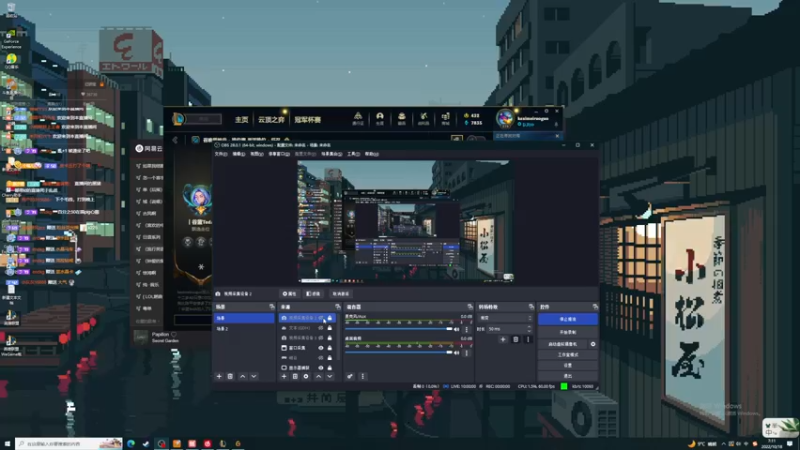
Task: Hide the 显示器采集 source
Action: point(321,368)
